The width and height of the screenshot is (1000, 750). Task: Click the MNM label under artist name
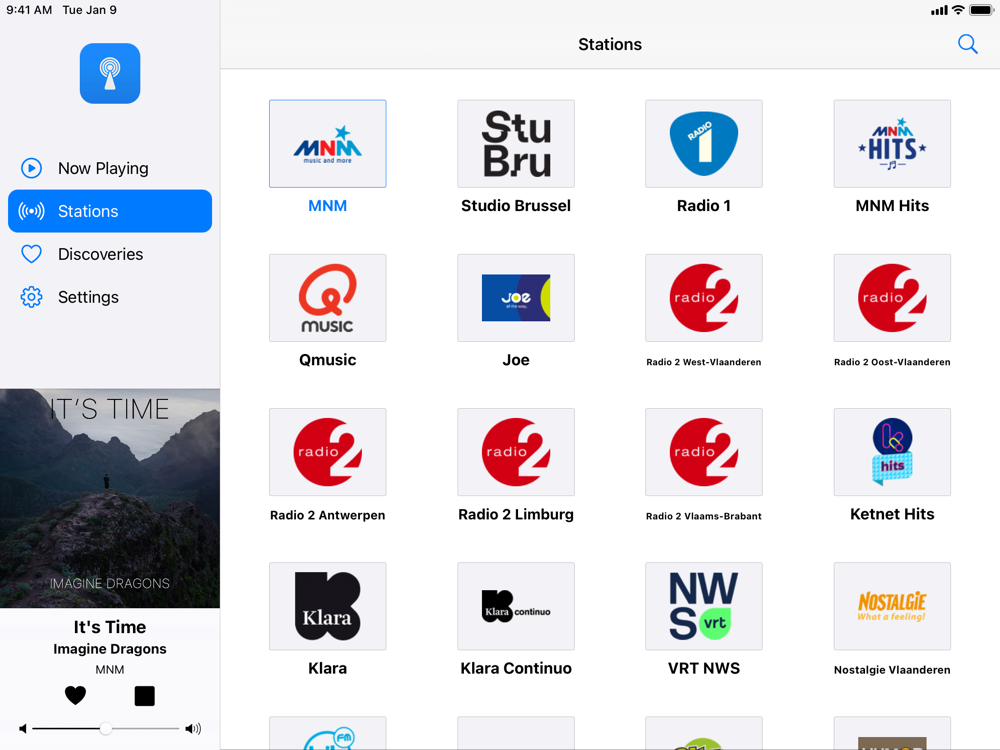[110, 670]
